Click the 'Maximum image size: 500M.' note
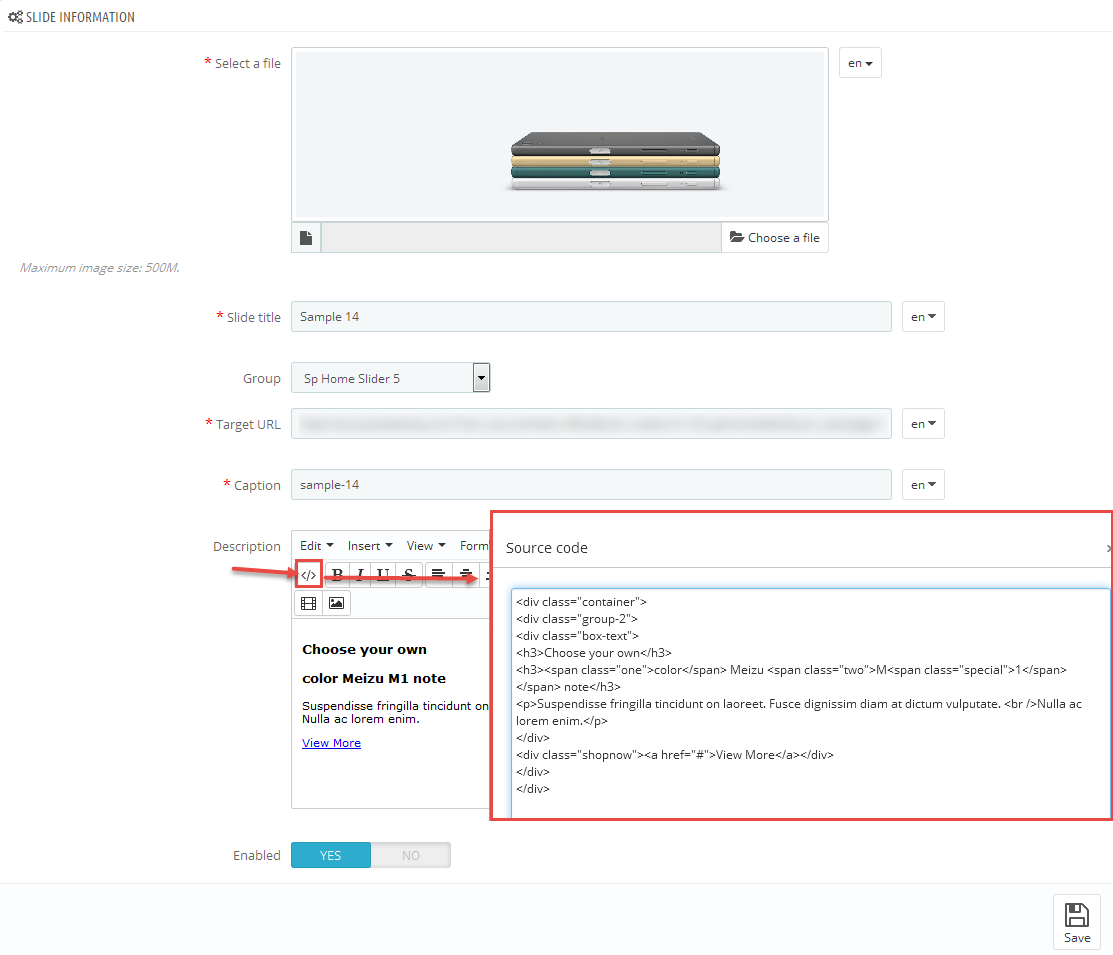This screenshot has height=955, width=1113. coord(99,268)
